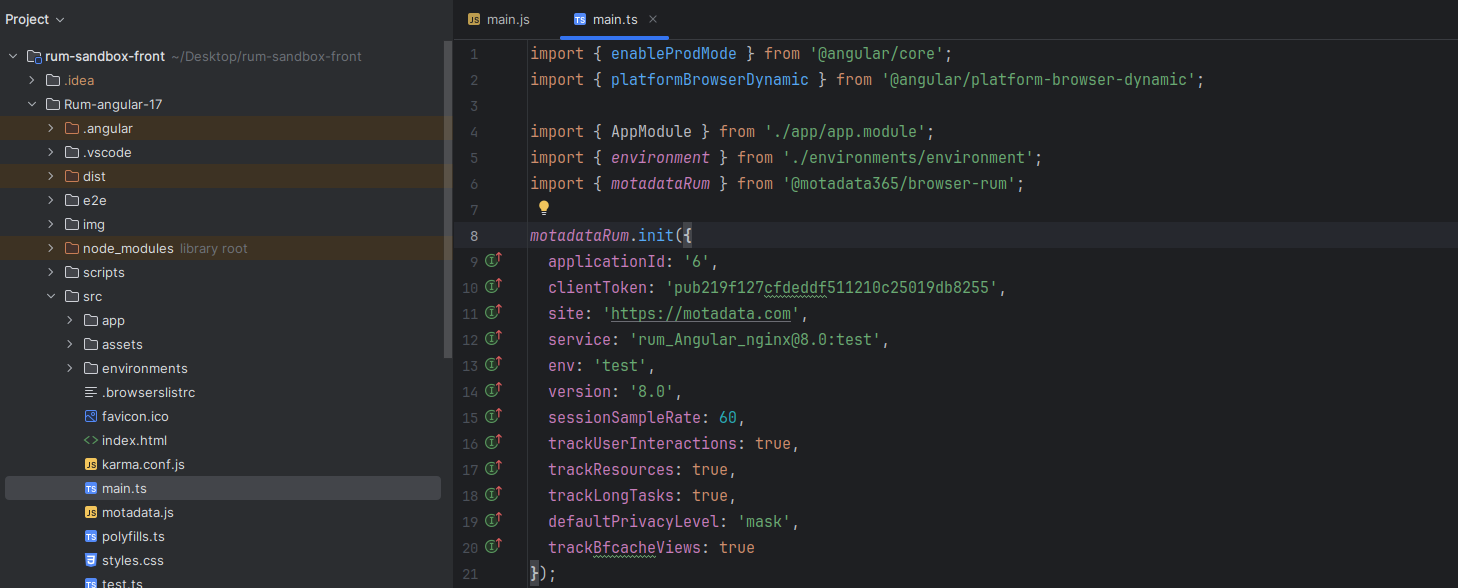The height and width of the screenshot is (588, 1458).
Task: Click the yellow lightbulb quick-fix icon
Action: click(x=544, y=208)
